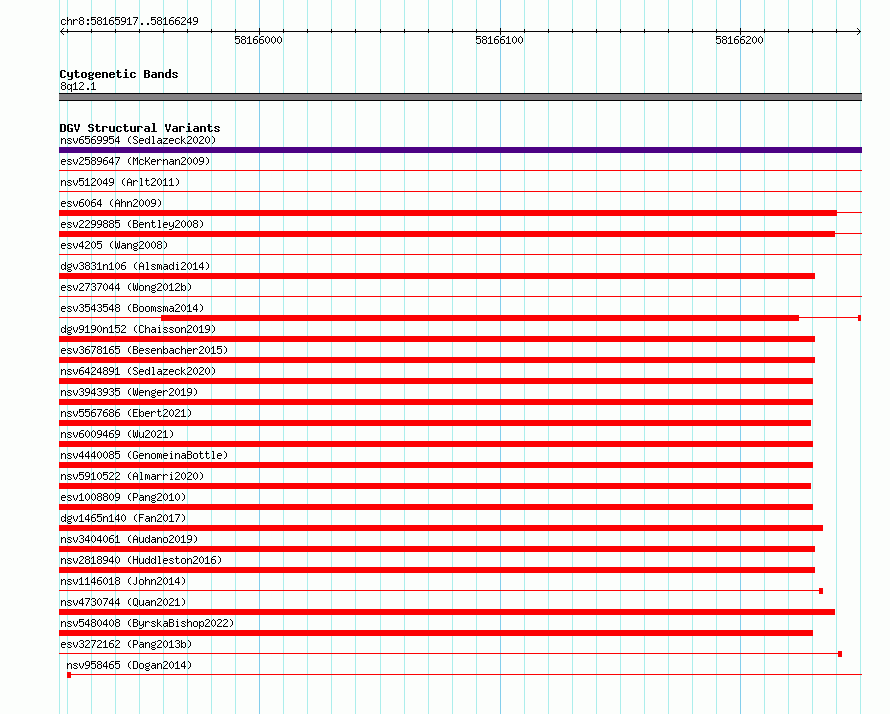Click the nsv6424891 (Sedlazeck2020) label

coord(138,371)
